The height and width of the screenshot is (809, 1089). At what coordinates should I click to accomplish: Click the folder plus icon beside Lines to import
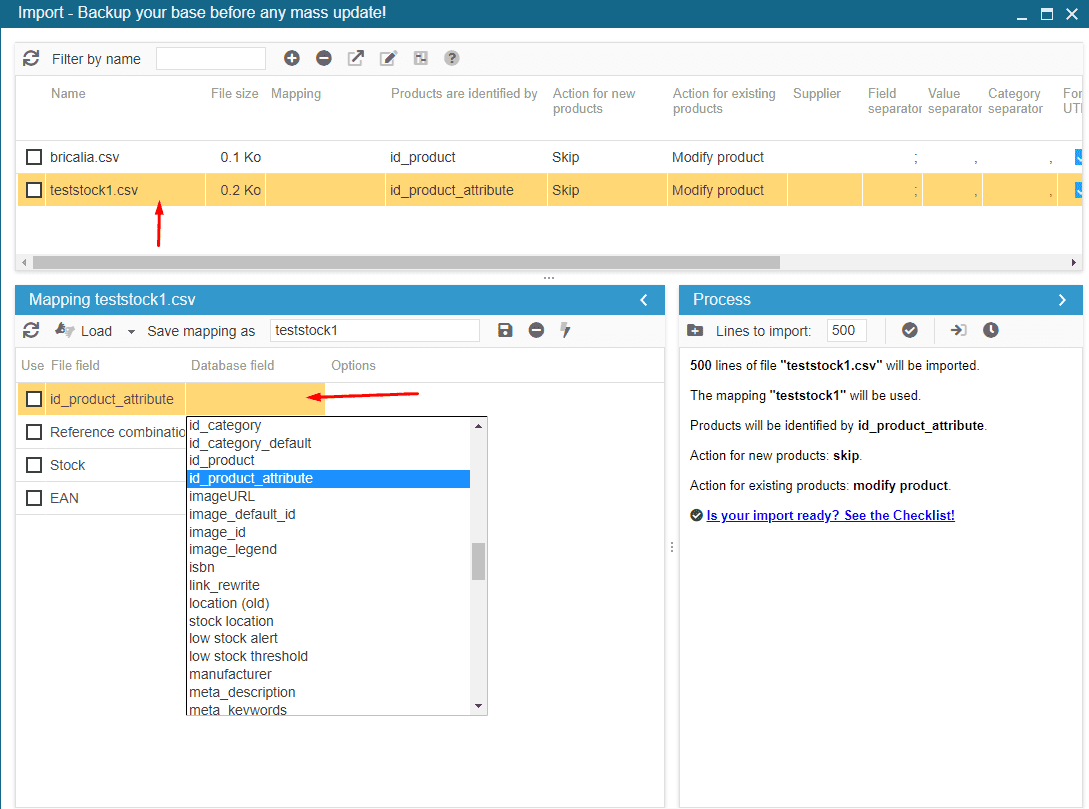(695, 331)
